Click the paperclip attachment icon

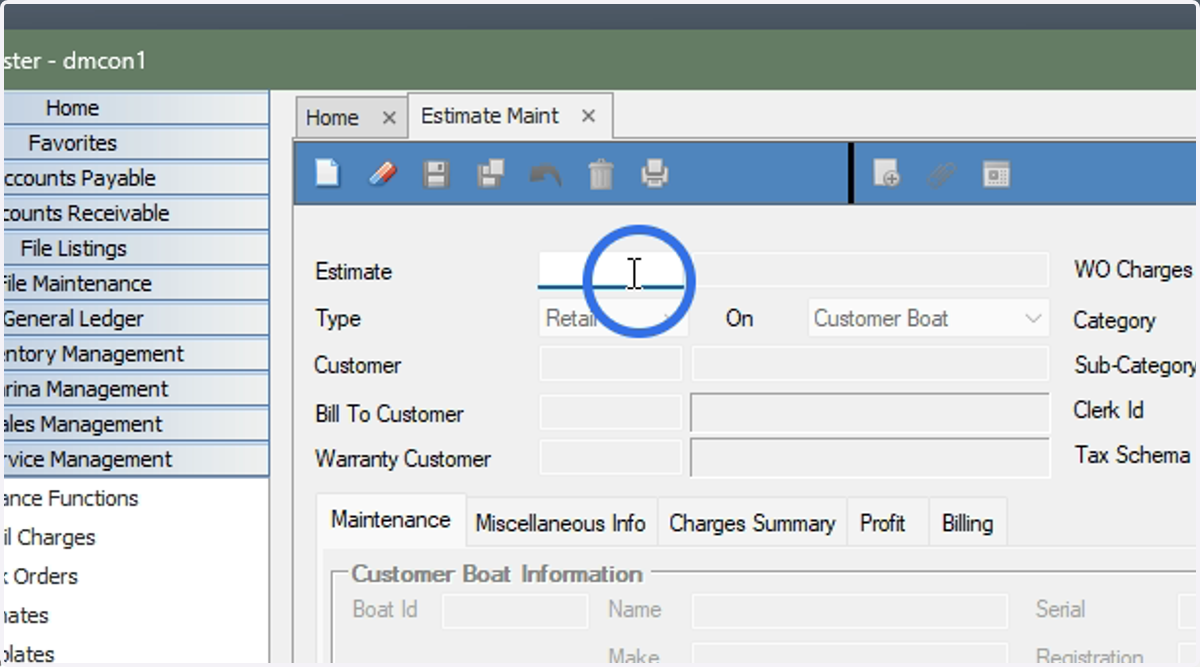(x=941, y=175)
